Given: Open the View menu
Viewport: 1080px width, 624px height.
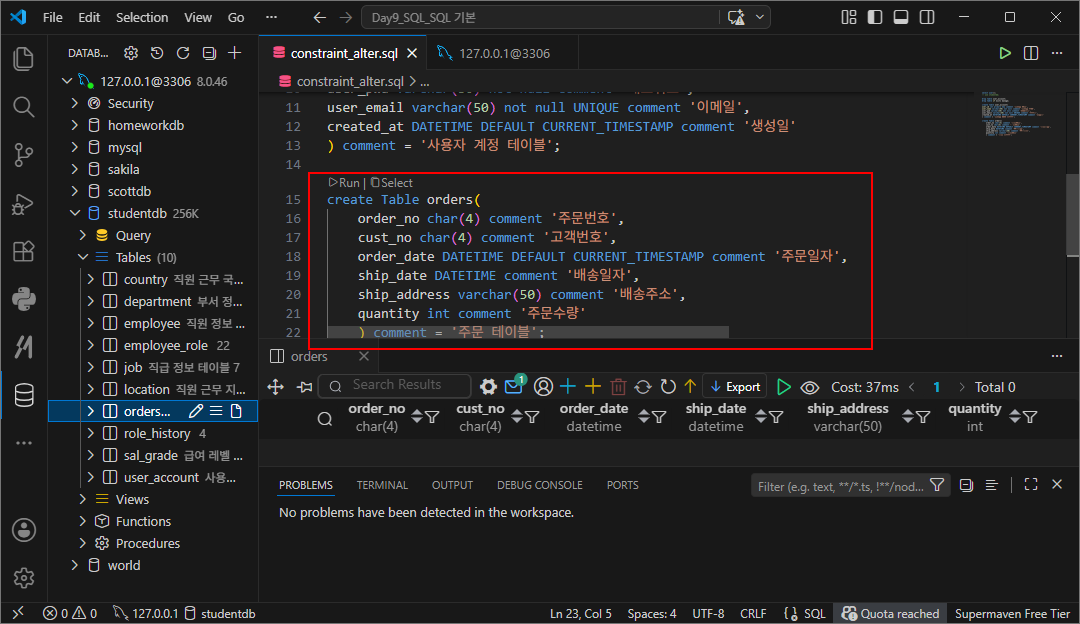Looking at the screenshot, I should [x=198, y=17].
